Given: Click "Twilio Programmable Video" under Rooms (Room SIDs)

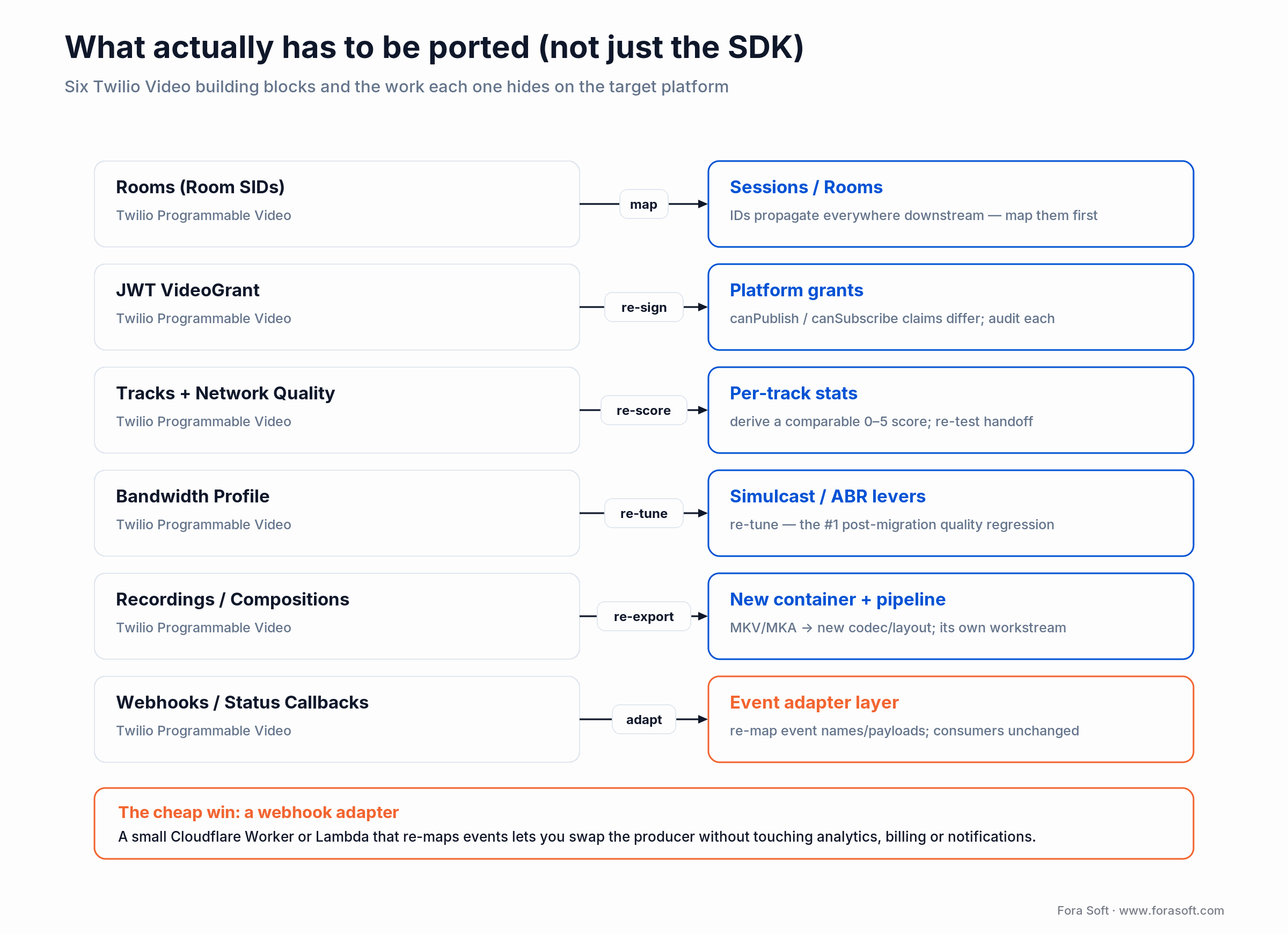Looking at the screenshot, I should (x=203, y=215).
